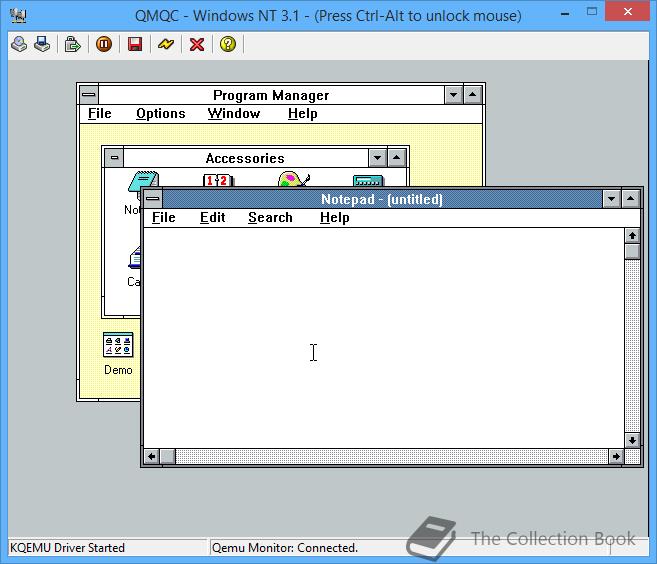Minimize Program Manager with down arrow button
Image resolution: width=657 pixels, height=564 pixels.
(x=453, y=95)
